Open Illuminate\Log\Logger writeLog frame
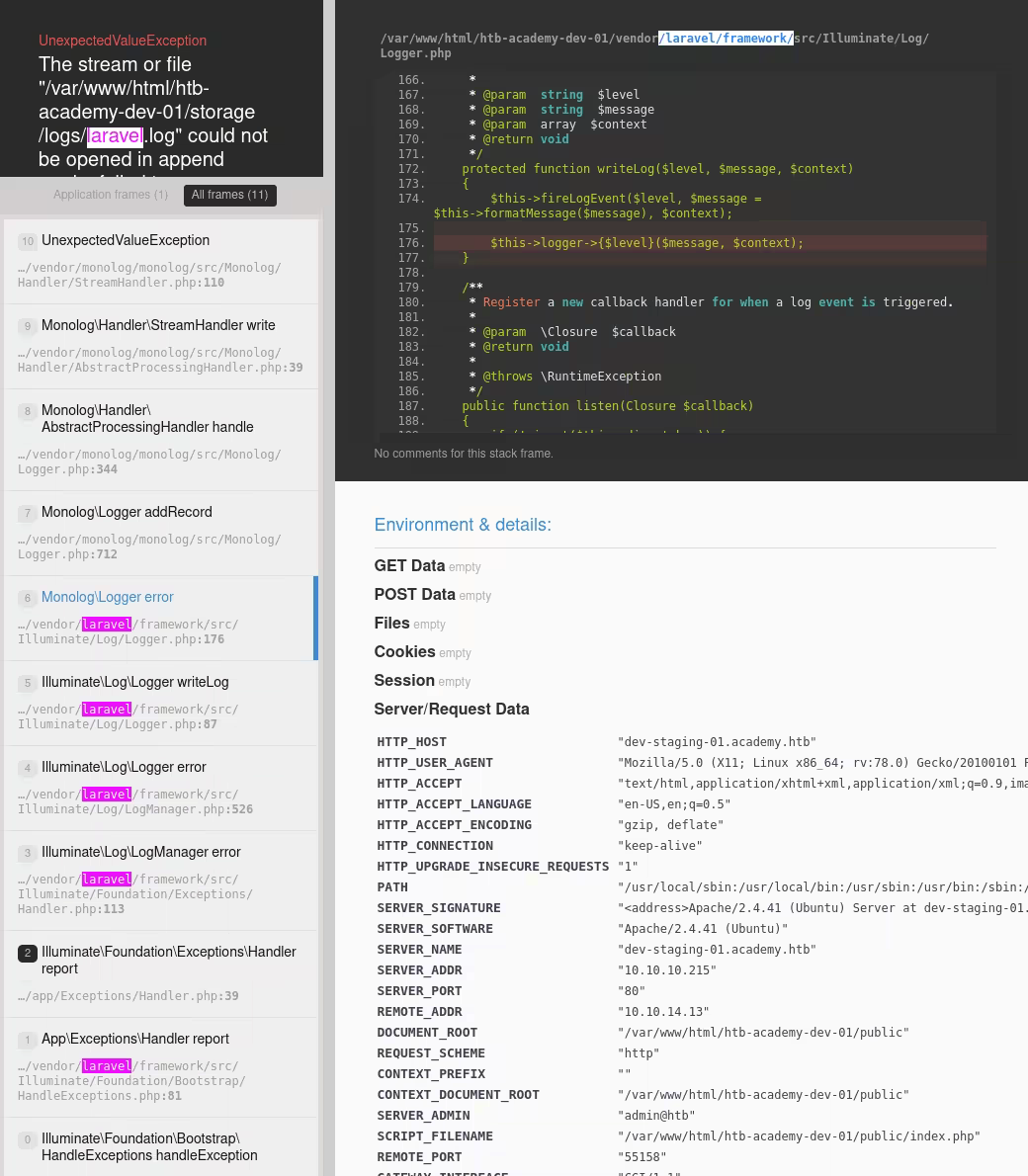This screenshot has width=1028, height=1176. [134, 683]
